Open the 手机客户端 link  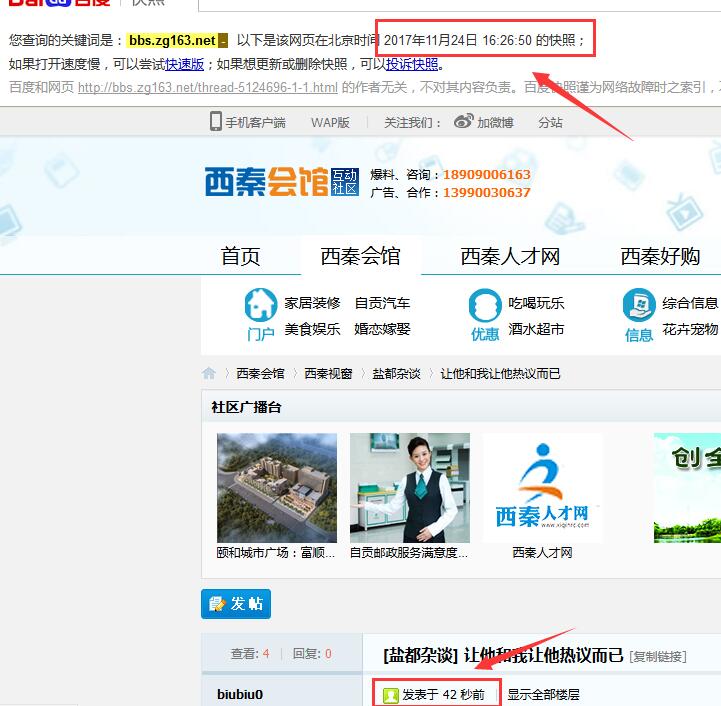(256, 122)
